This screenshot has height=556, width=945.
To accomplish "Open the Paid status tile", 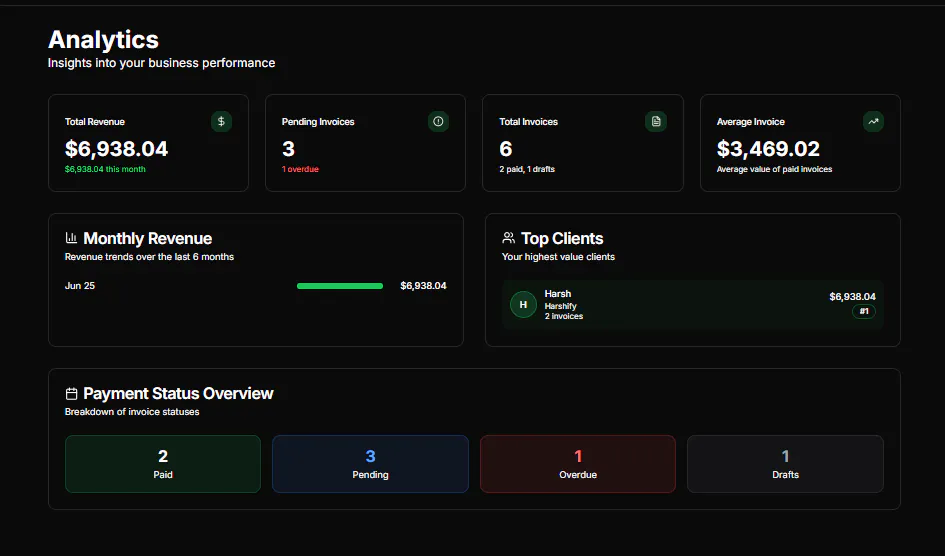I will pyautogui.click(x=163, y=464).
